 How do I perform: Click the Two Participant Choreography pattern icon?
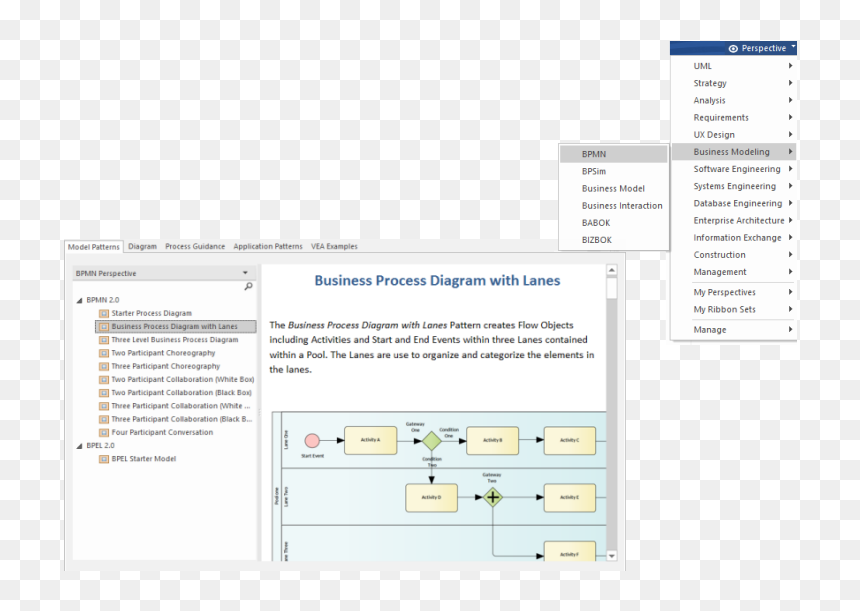pyautogui.click(x=104, y=353)
